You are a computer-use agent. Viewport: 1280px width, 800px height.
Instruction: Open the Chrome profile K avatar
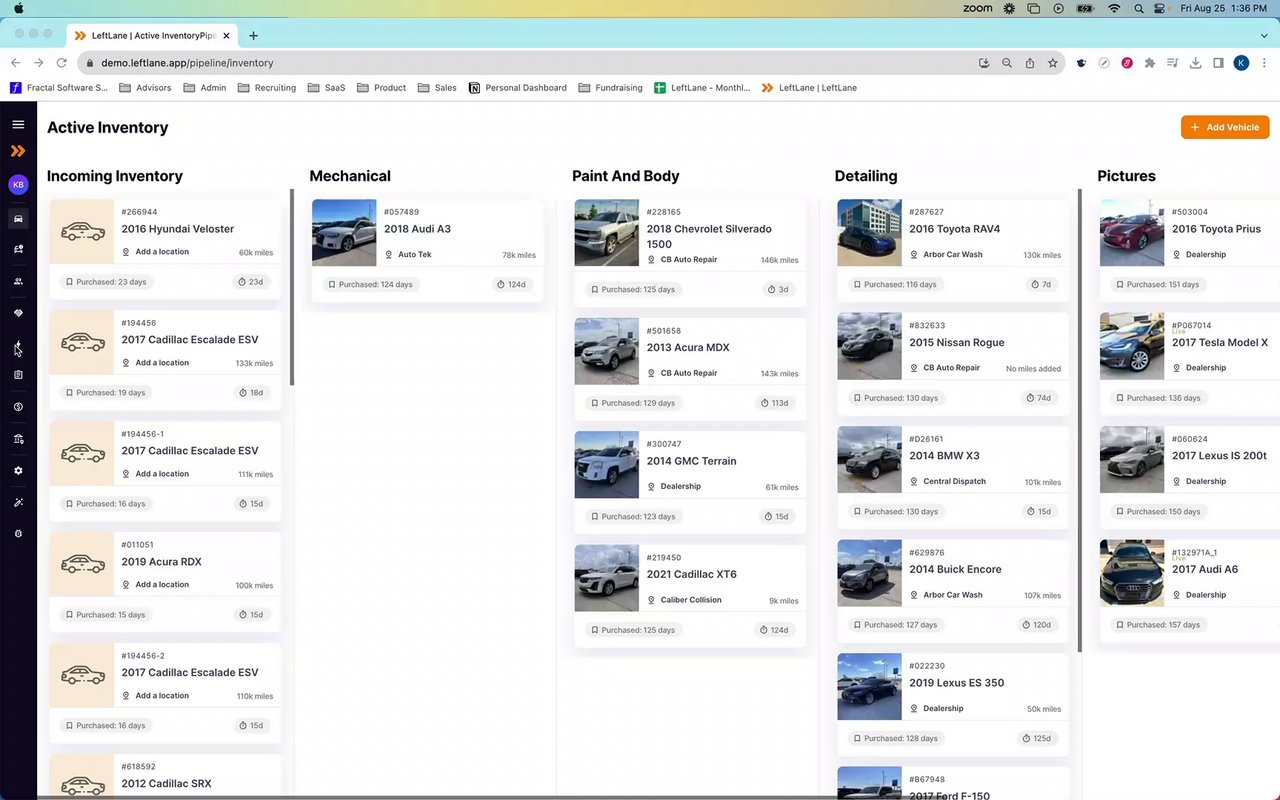(x=1242, y=63)
